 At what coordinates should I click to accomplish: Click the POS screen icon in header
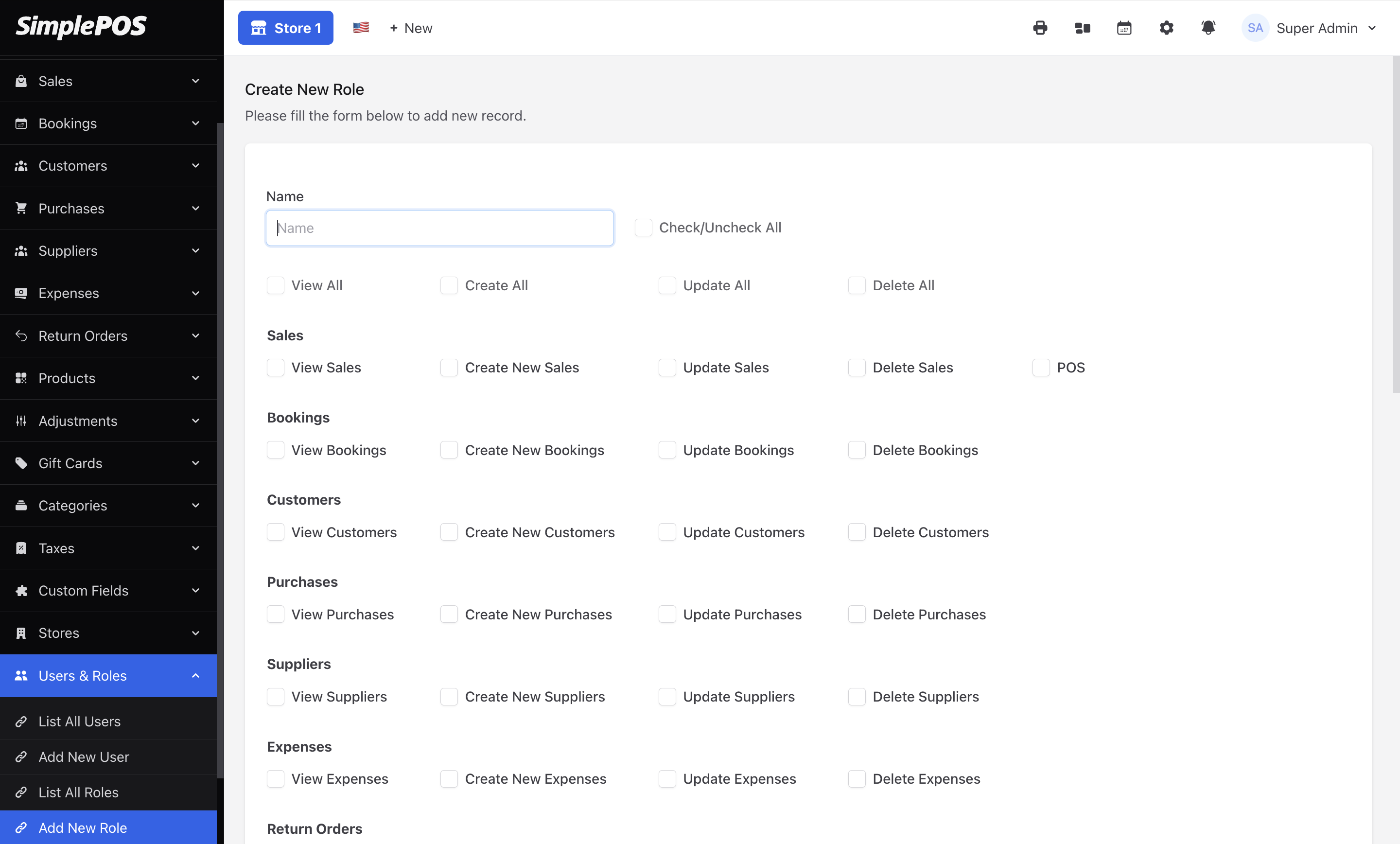(1082, 28)
